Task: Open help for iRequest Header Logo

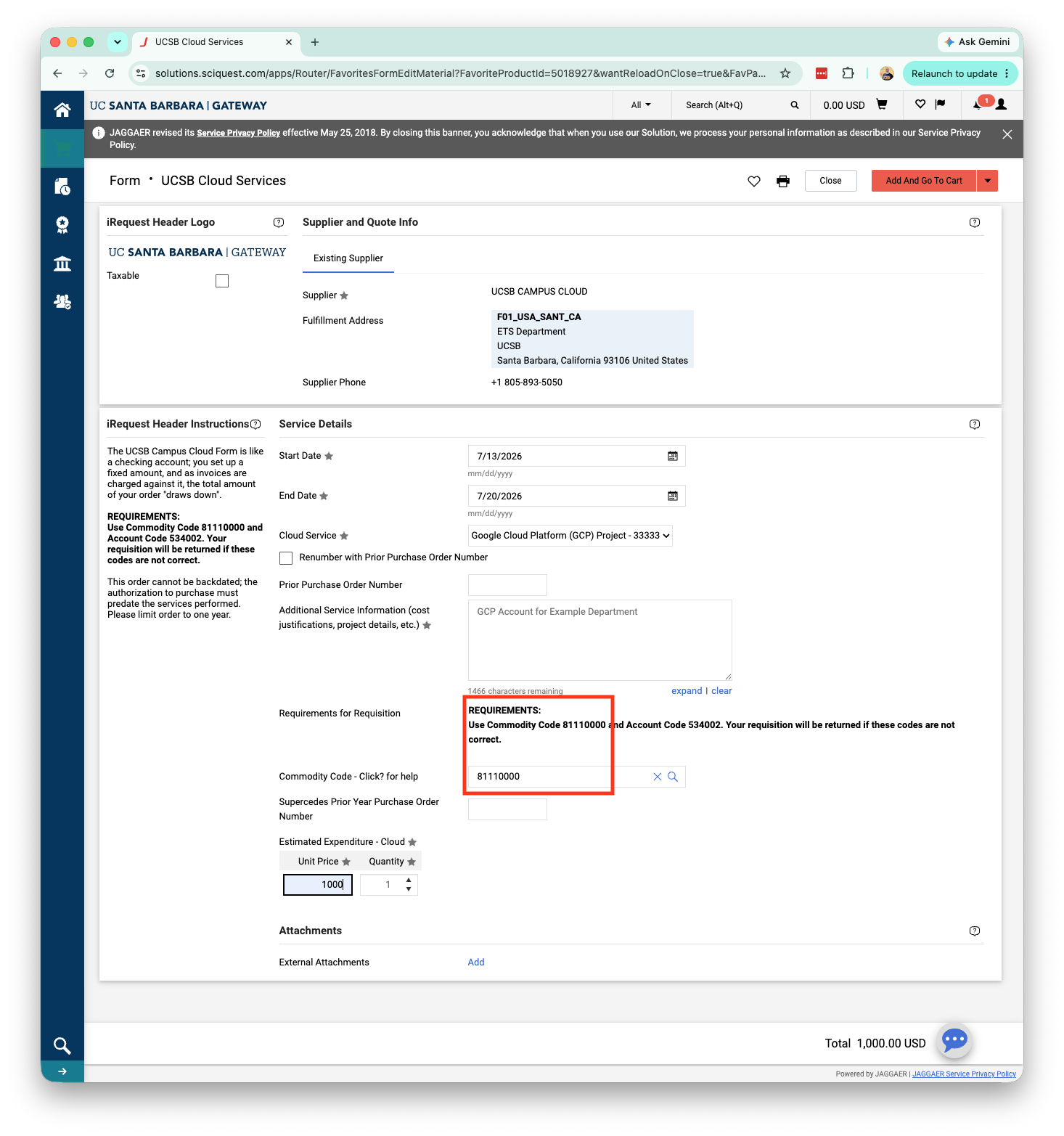Action: click(x=279, y=223)
